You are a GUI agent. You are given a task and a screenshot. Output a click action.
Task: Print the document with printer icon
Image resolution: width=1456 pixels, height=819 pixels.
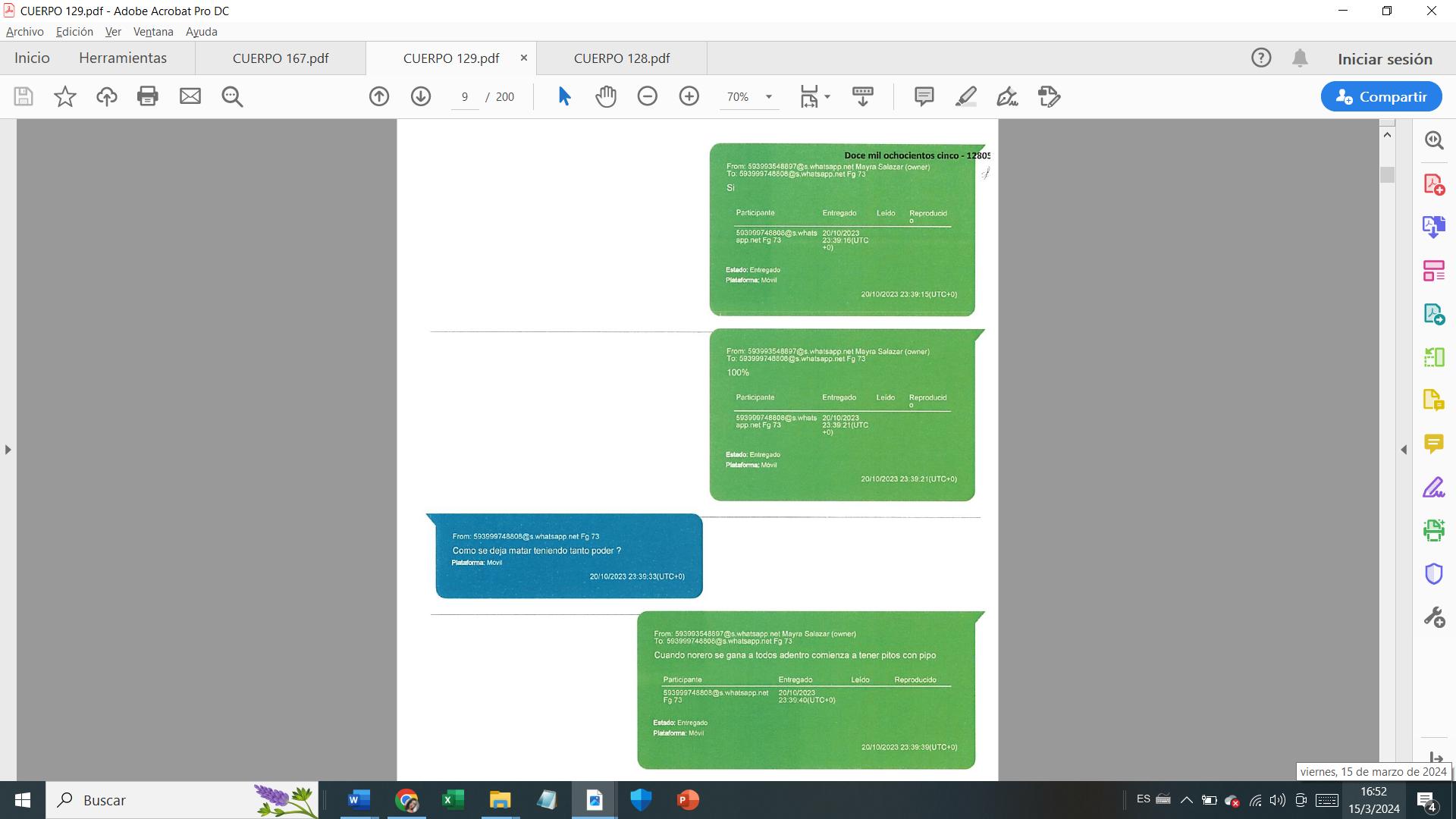[x=148, y=96]
